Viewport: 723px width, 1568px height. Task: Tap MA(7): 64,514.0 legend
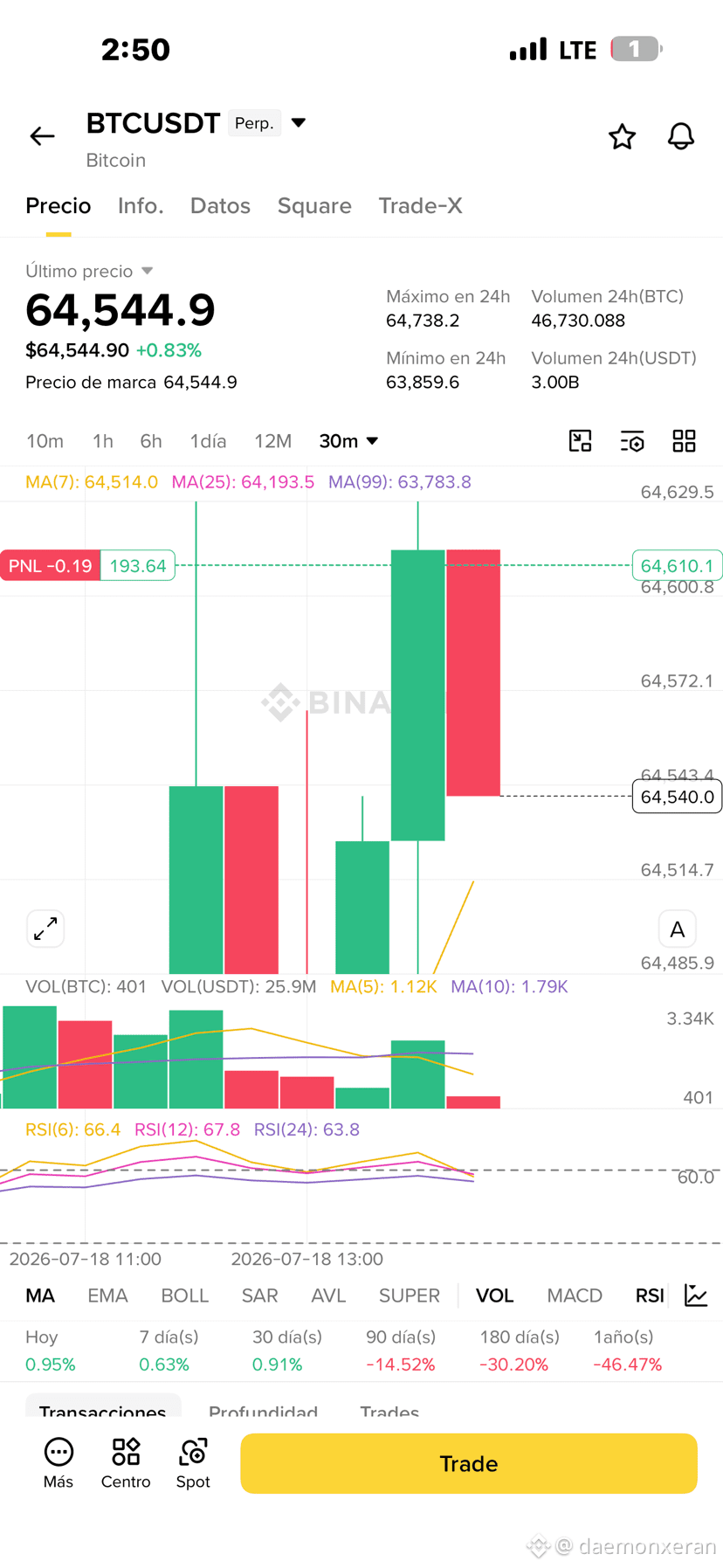(x=92, y=482)
